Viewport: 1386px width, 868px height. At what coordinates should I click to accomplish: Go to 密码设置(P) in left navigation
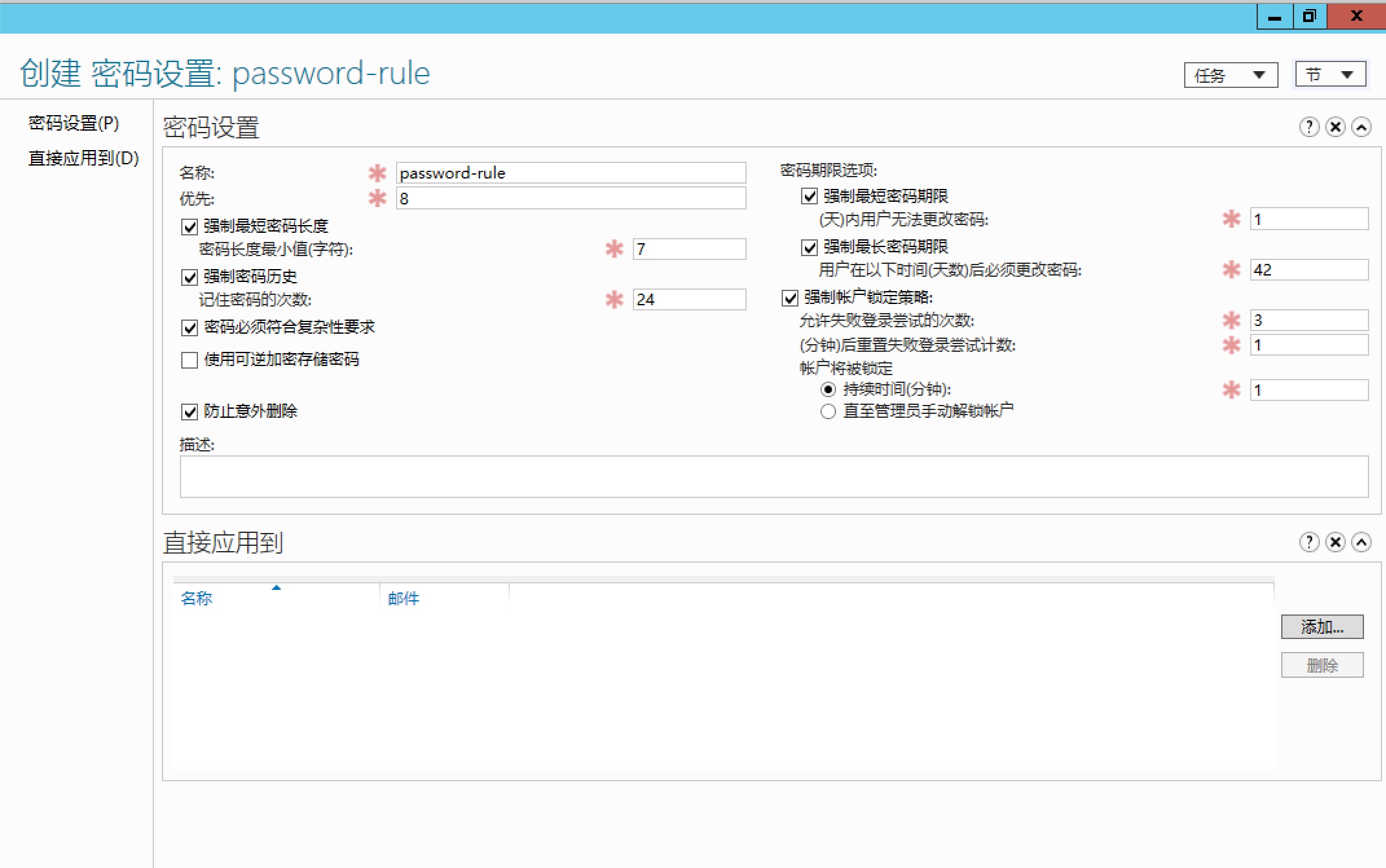[x=74, y=123]
